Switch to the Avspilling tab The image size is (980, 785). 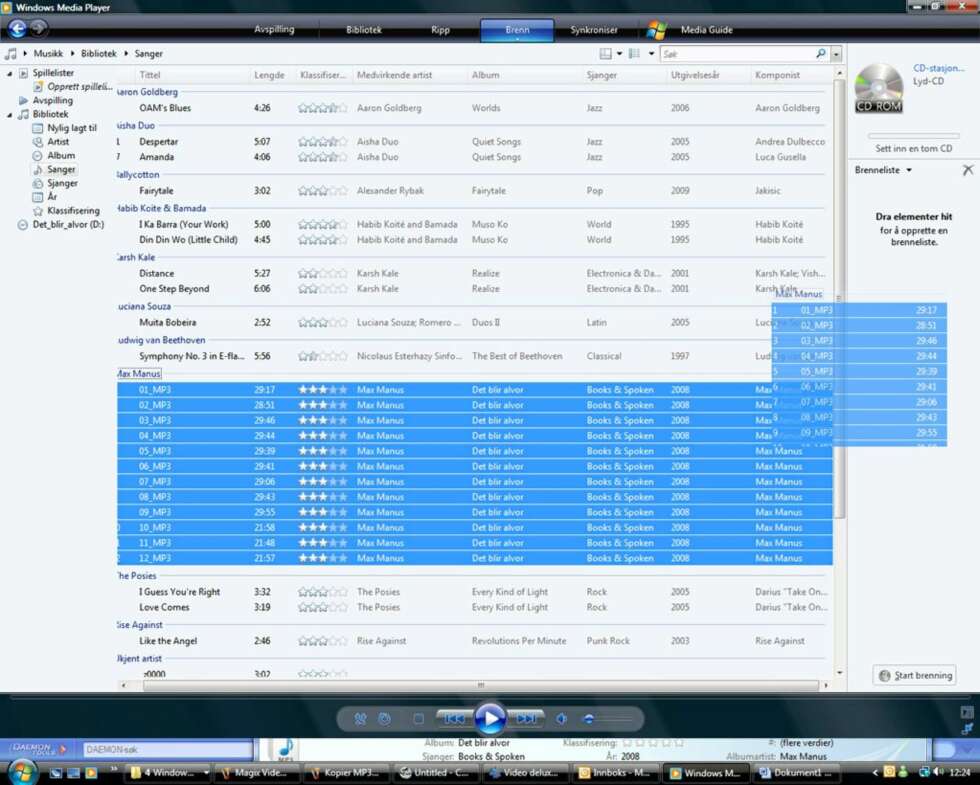point(274,29)
